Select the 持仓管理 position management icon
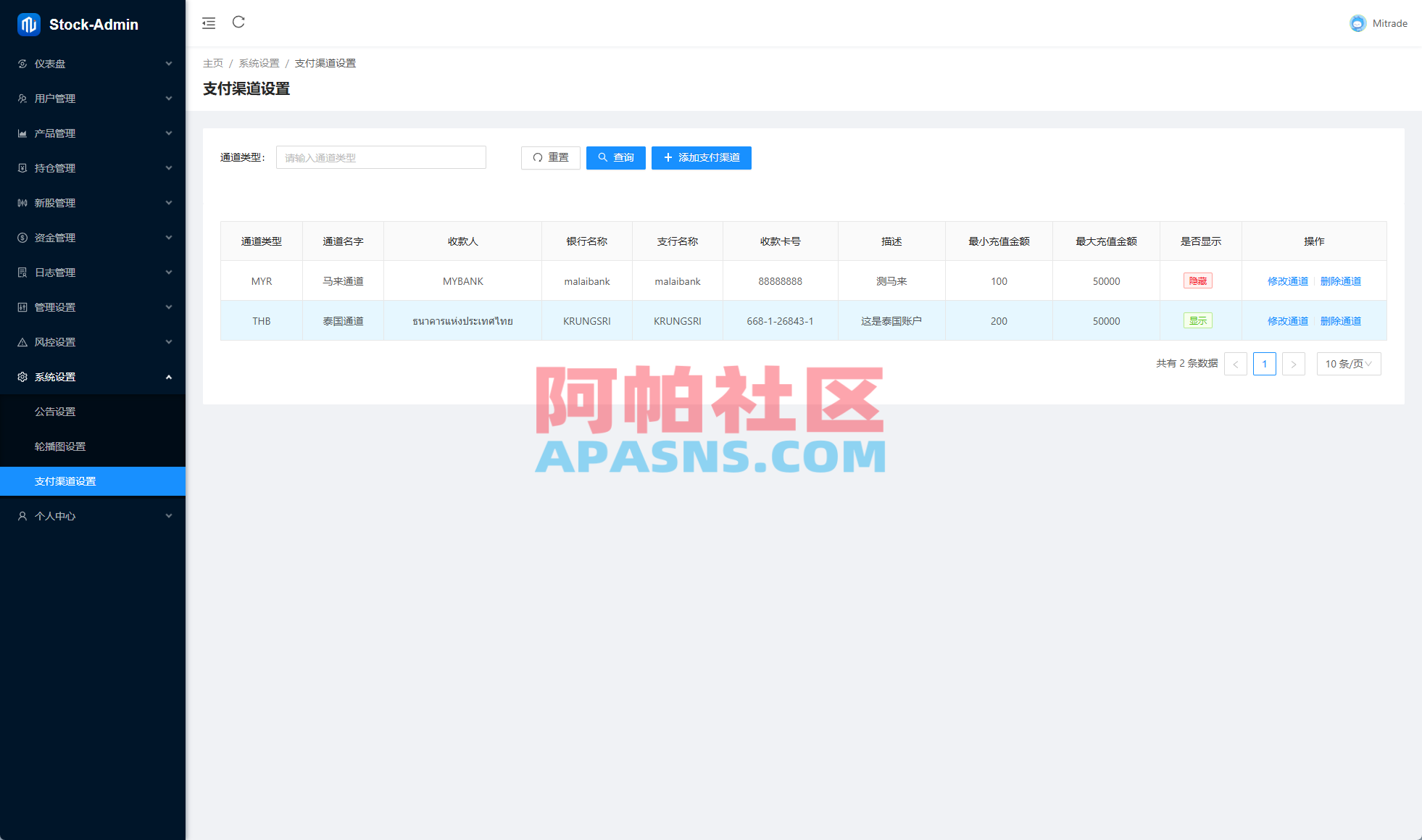The image size is (1422, 840). click(x=22, y=168)
